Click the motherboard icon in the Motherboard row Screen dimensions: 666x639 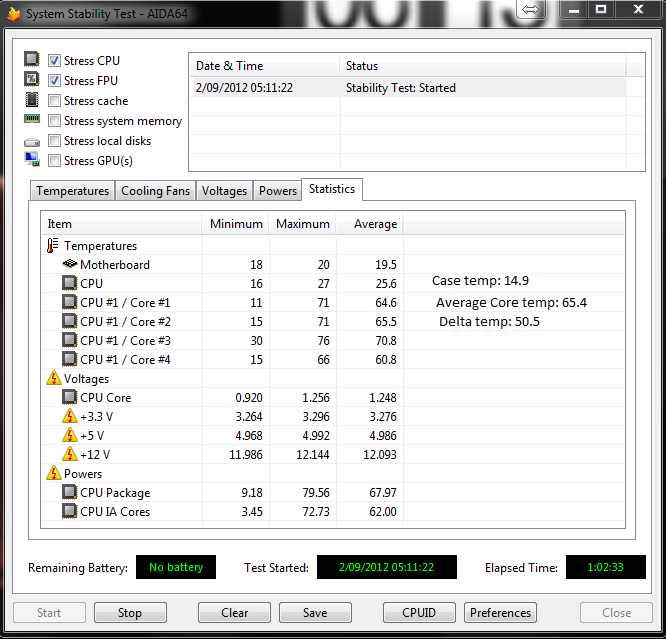point(70,264)
